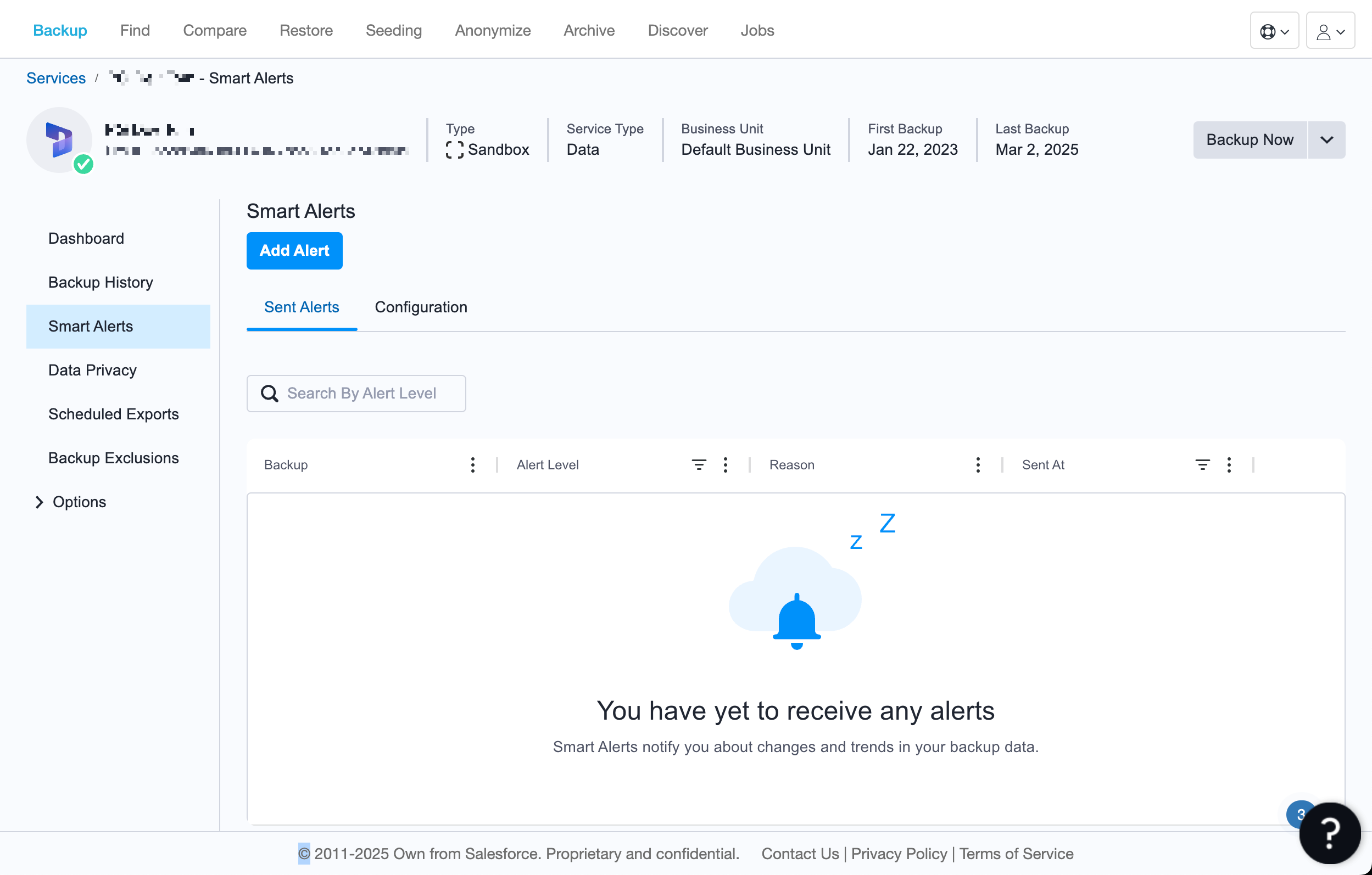Focus the Search By Alert Level field
Screen dimensions: 1372x875
pos(356,394)
